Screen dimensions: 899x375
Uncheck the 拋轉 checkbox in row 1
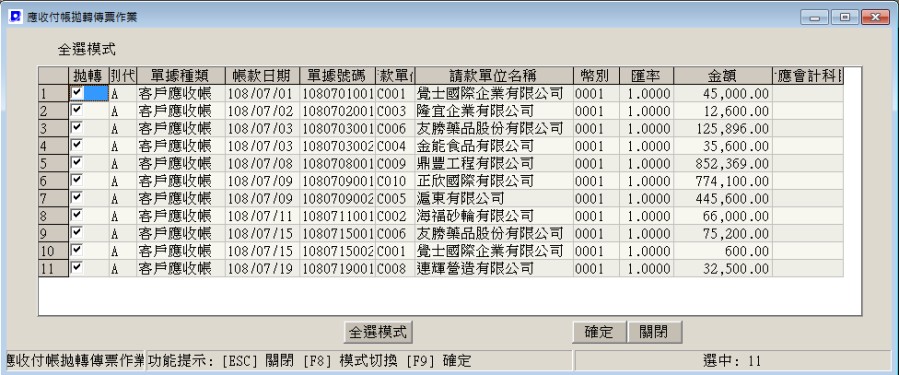pos(76,92)
